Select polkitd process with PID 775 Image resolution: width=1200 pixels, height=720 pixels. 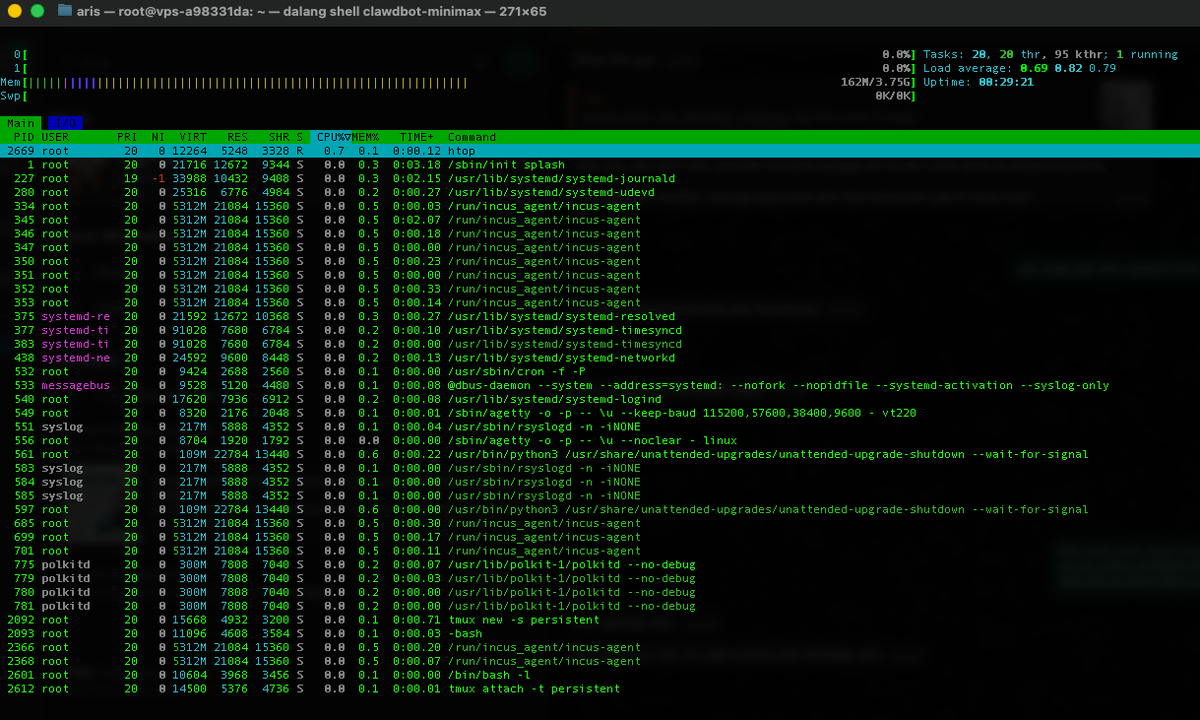600,565
